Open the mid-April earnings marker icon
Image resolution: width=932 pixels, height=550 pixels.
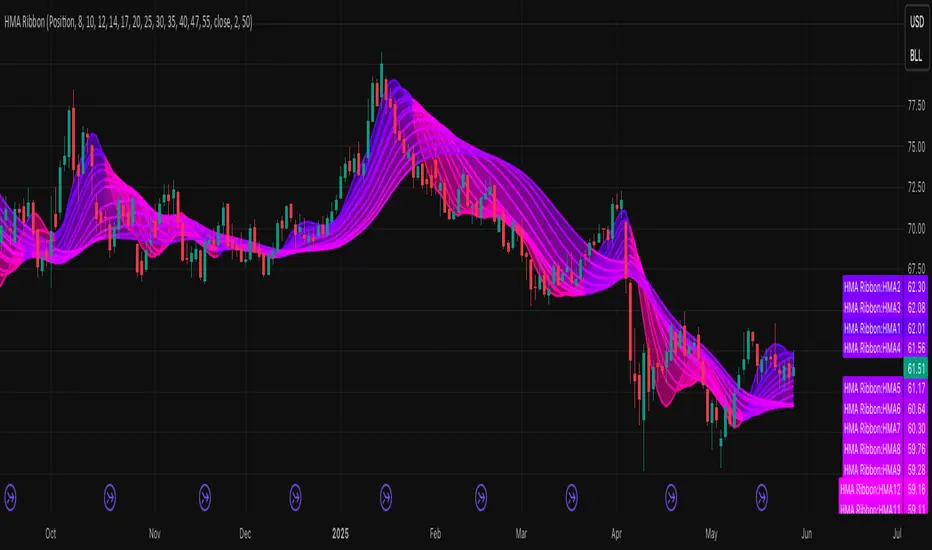(671, 497)
